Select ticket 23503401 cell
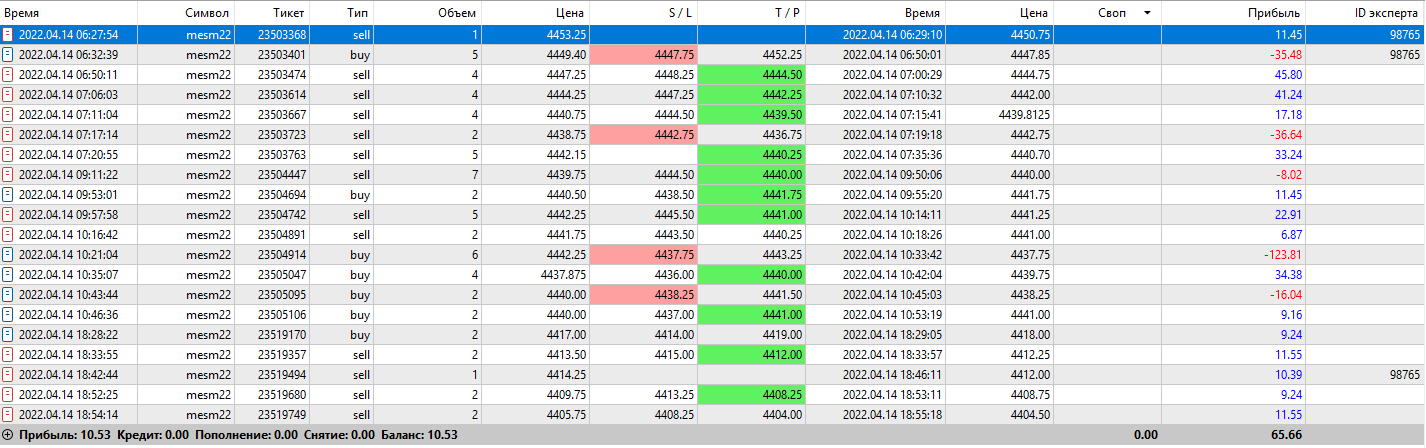 click(272, 54)
